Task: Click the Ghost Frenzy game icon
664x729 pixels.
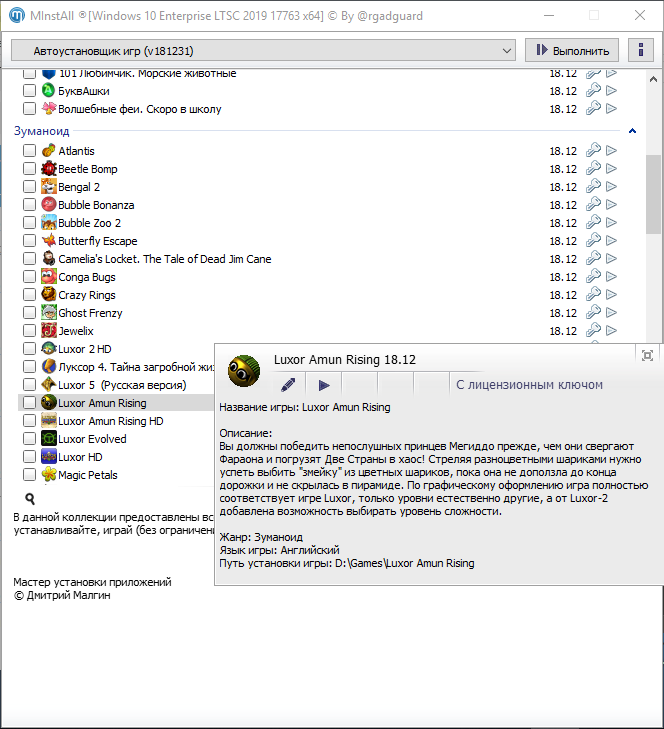Action: (x=49, y=313)
